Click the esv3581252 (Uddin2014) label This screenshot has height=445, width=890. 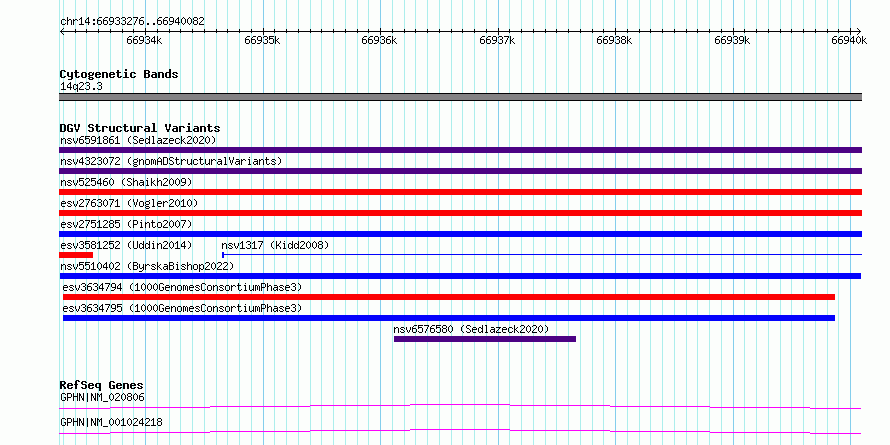coord(126,245)
